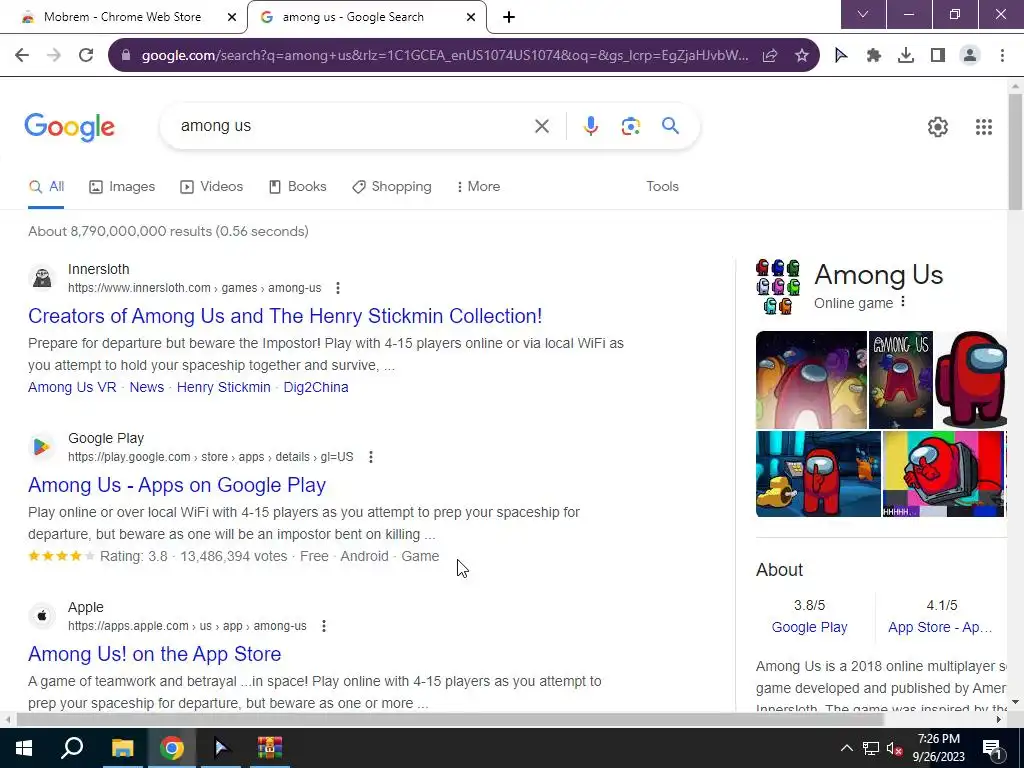This screenshot has width=1024, height=768.
Task: Open the red crewmate close-up thumbnail
Action: (970, 380)
